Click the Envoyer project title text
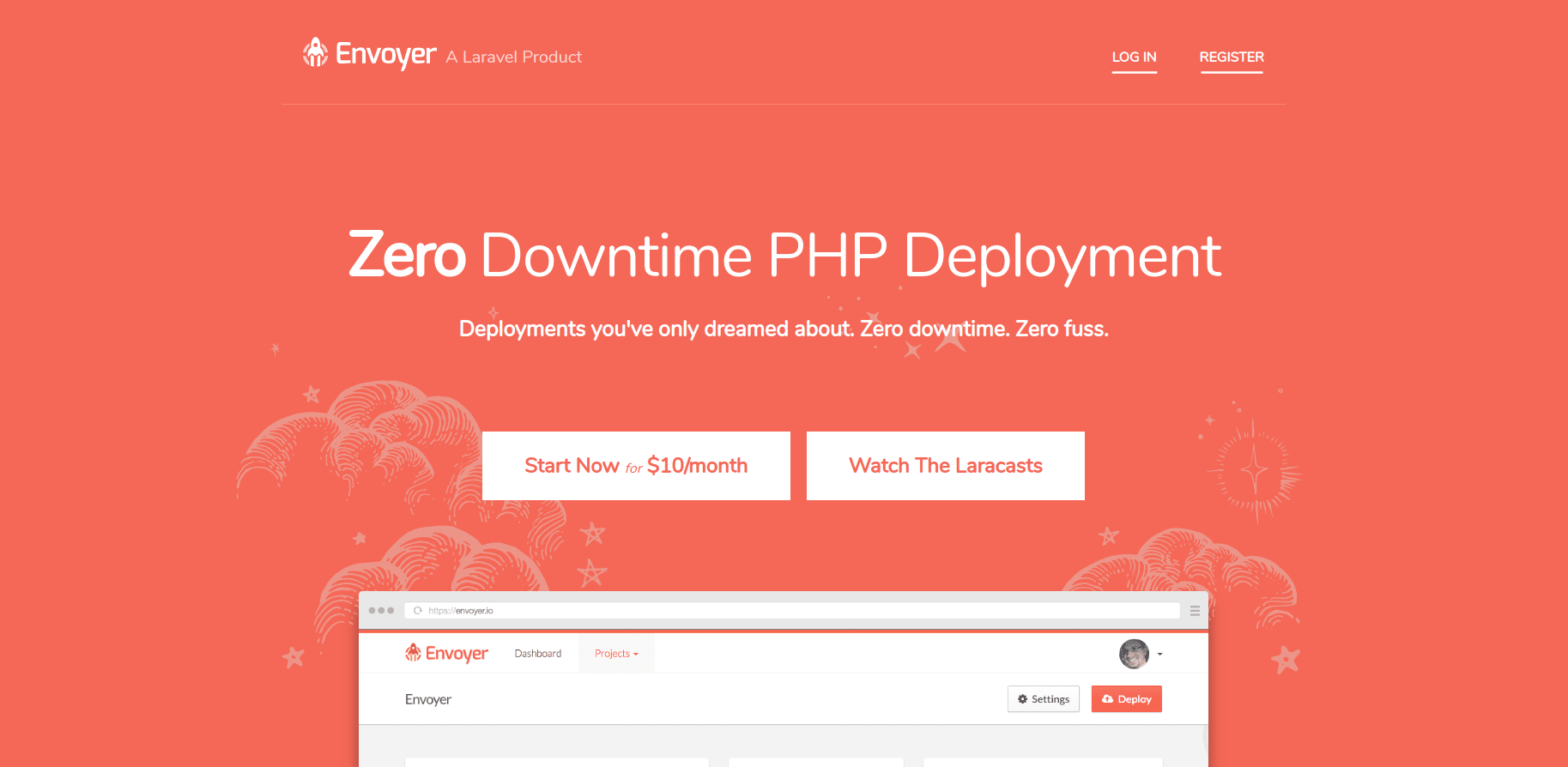Viewport: 1568px width, 767px height. 428,700
